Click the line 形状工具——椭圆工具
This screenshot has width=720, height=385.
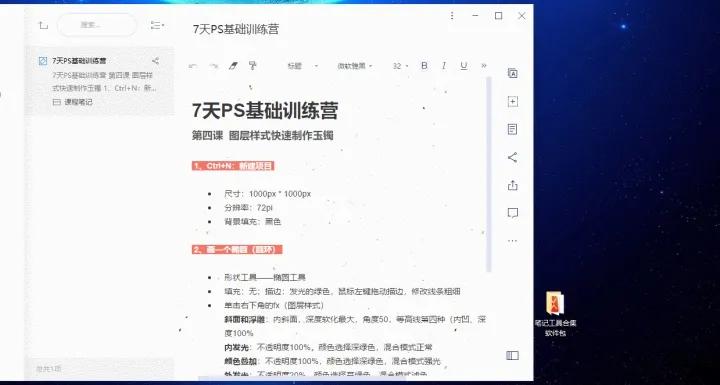[265, 277]
